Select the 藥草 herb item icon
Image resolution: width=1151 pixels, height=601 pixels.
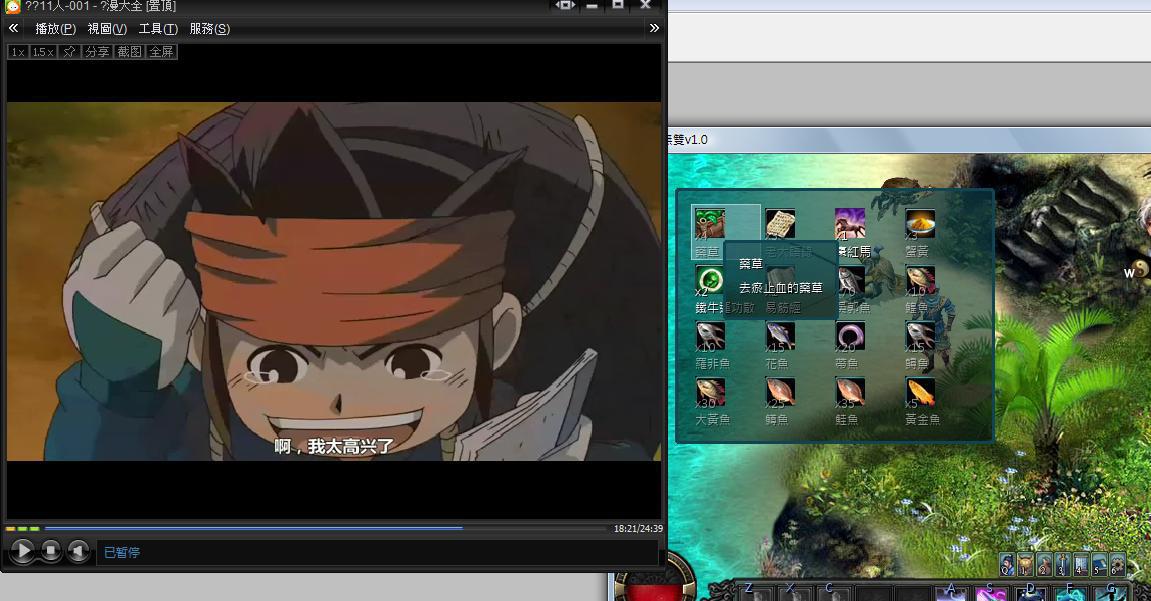pyautogui.click(x=710, y=224)
